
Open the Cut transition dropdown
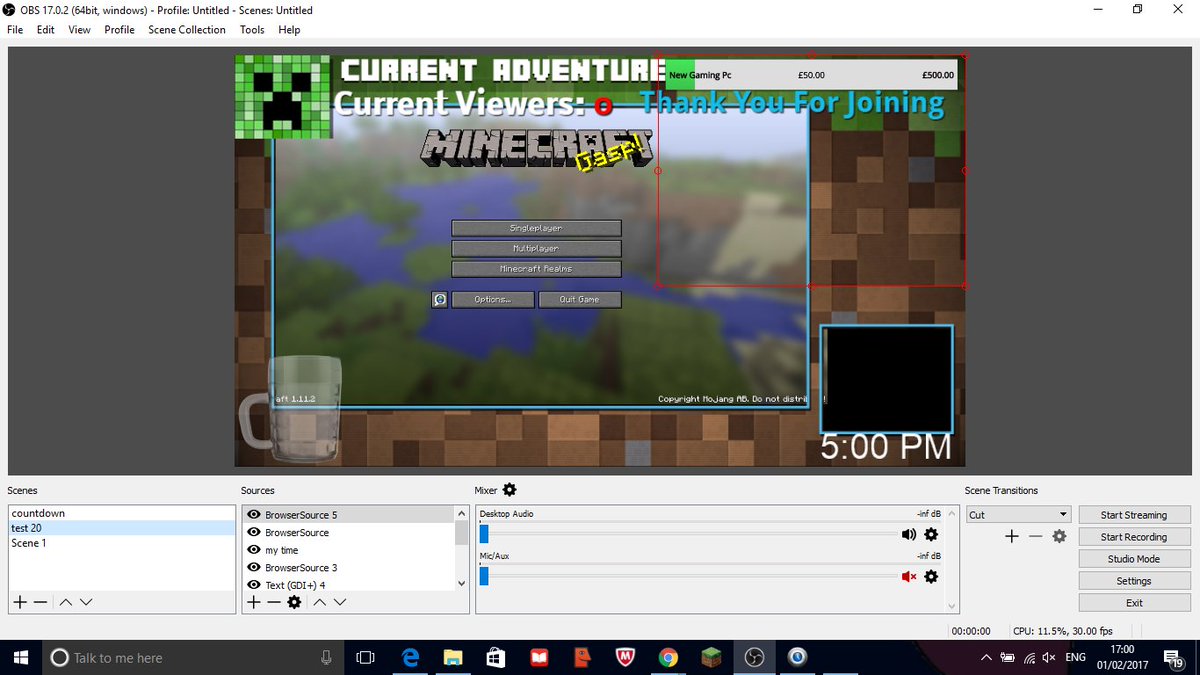tap(1018, 515)
